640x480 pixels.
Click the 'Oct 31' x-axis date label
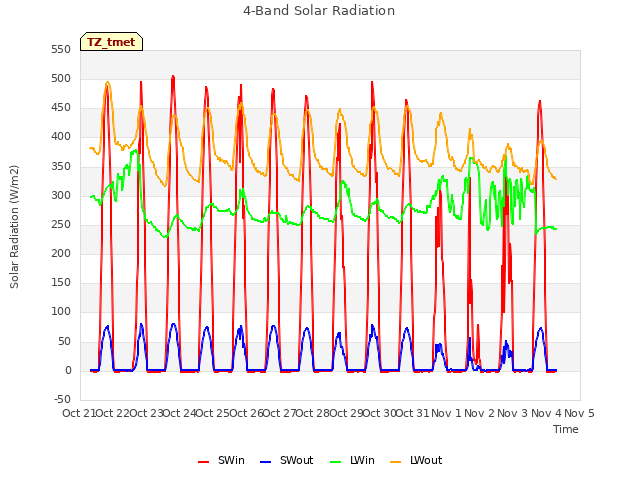point(412,413)
